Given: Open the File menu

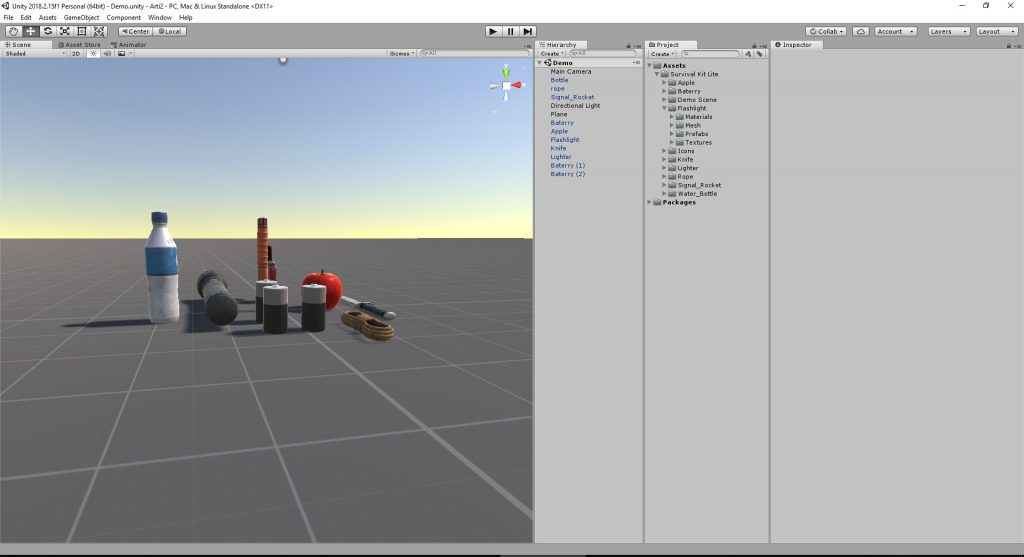Looking at the screenshot, I should pos(8,18).
